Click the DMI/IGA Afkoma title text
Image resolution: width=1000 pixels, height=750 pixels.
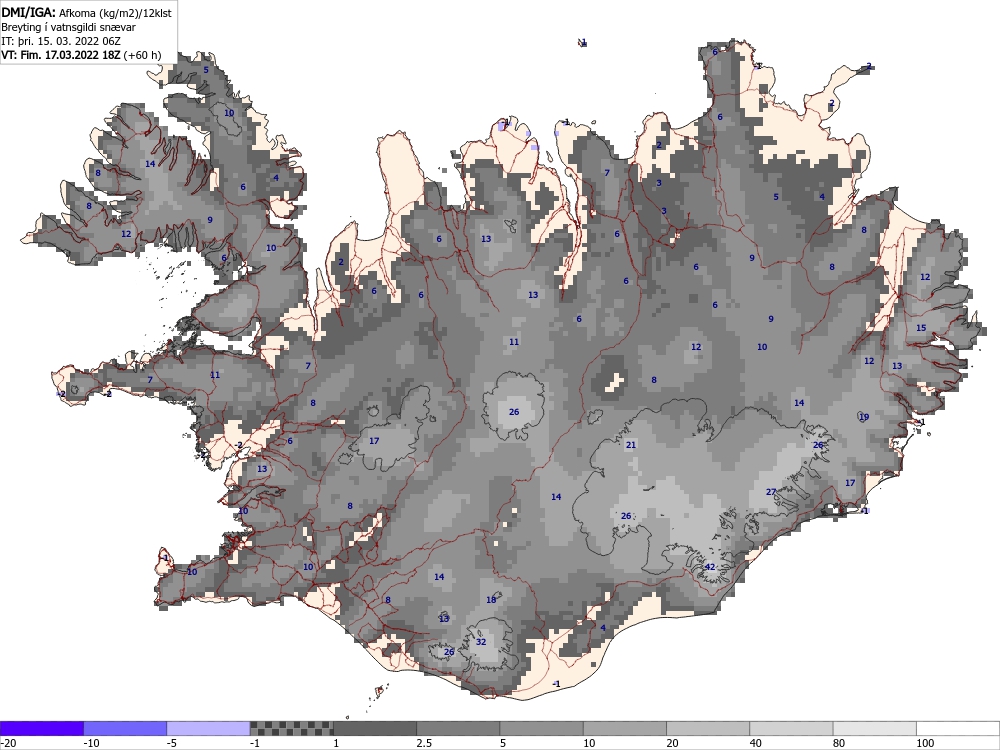click(86, 12)
